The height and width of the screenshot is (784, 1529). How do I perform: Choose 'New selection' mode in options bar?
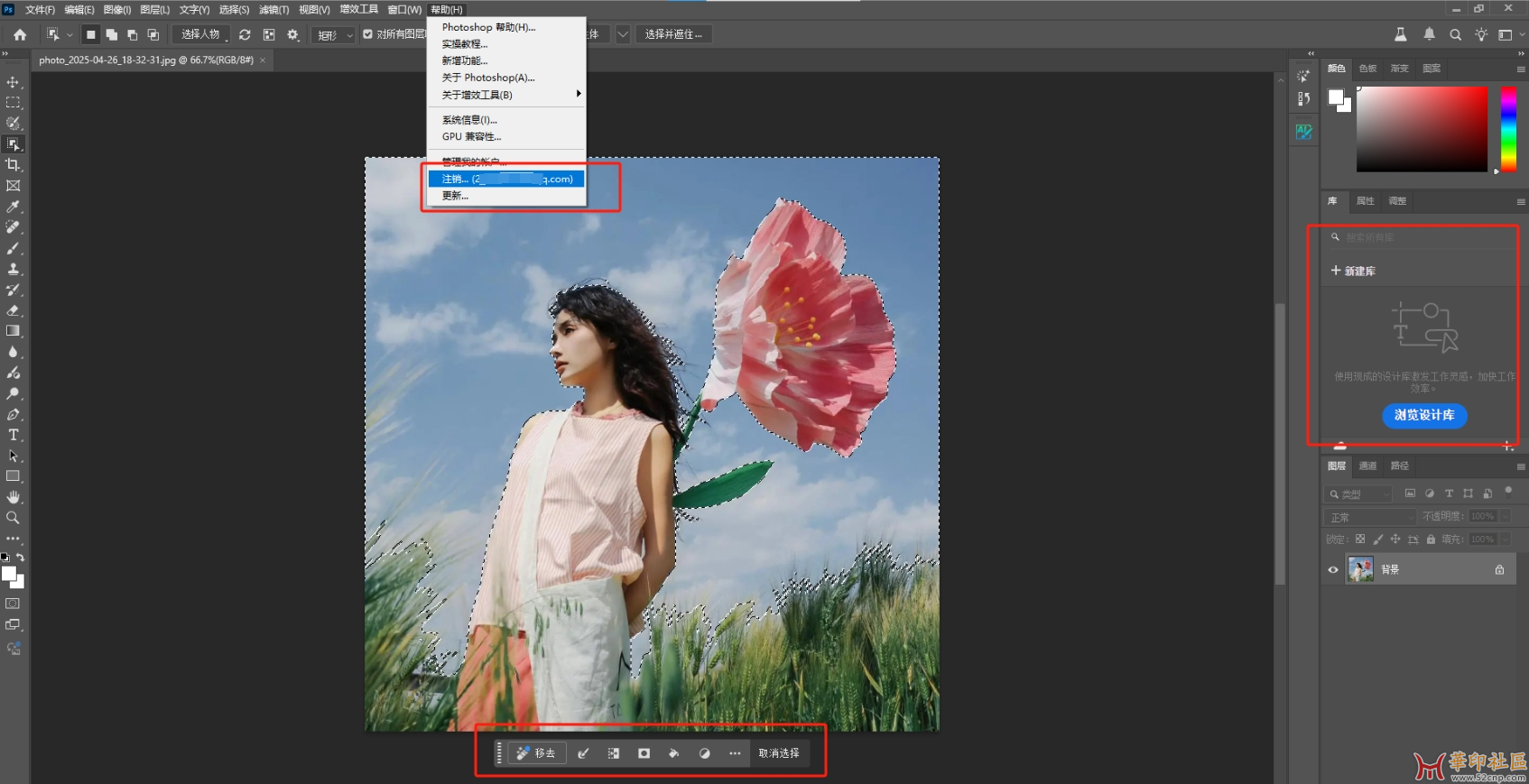pyautogui.click(x=90, y=34)
